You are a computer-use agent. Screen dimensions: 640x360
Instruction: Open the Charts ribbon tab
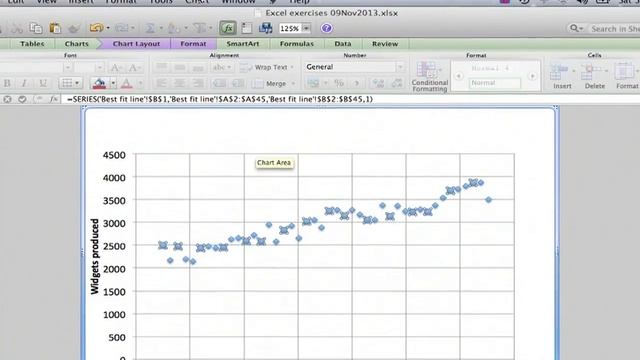point(76,44)
